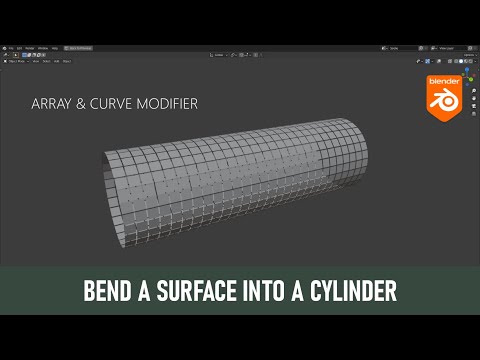Screen dimensions: 480x360
Task: Open the Edit menu
Action: point(19,48)
